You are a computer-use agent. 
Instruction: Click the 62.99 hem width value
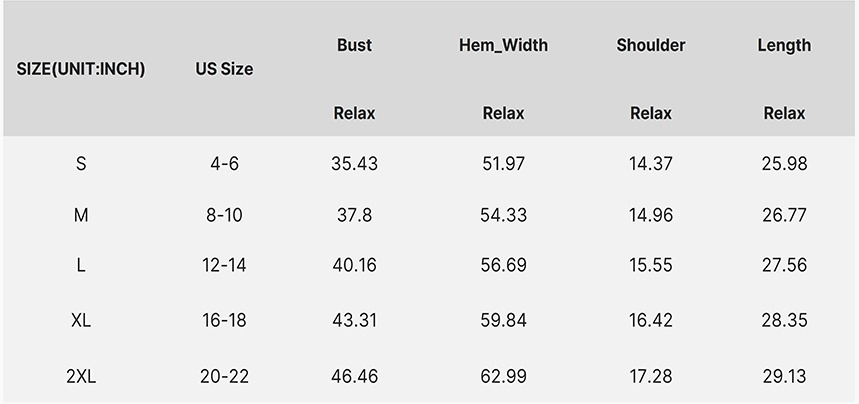coord(503,377)
